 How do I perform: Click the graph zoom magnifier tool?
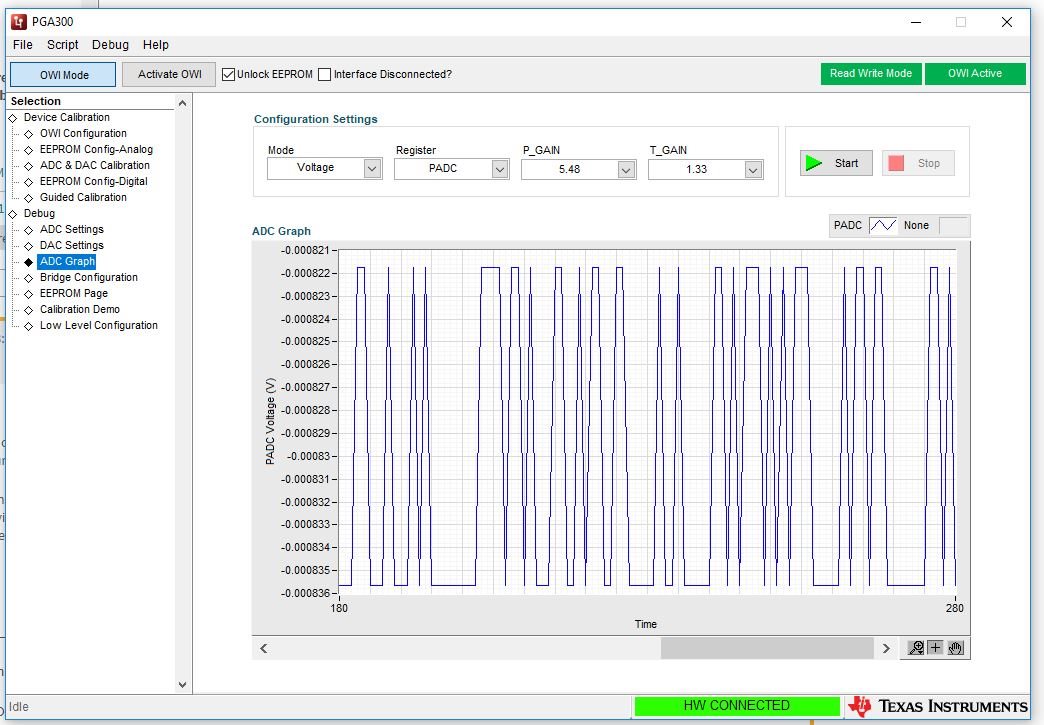click(x=916, y=648)
